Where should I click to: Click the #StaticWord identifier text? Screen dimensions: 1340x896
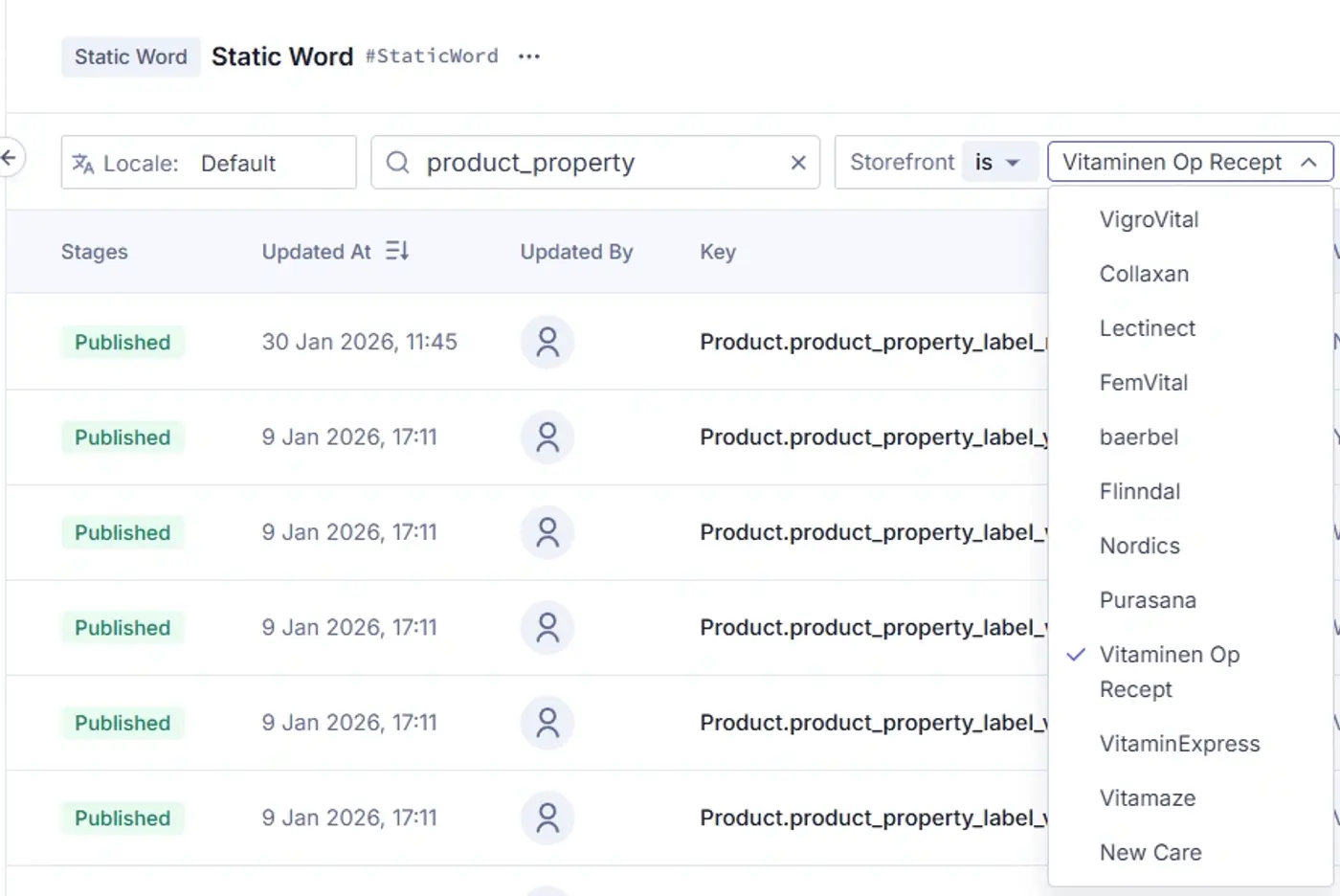(432, 56)
